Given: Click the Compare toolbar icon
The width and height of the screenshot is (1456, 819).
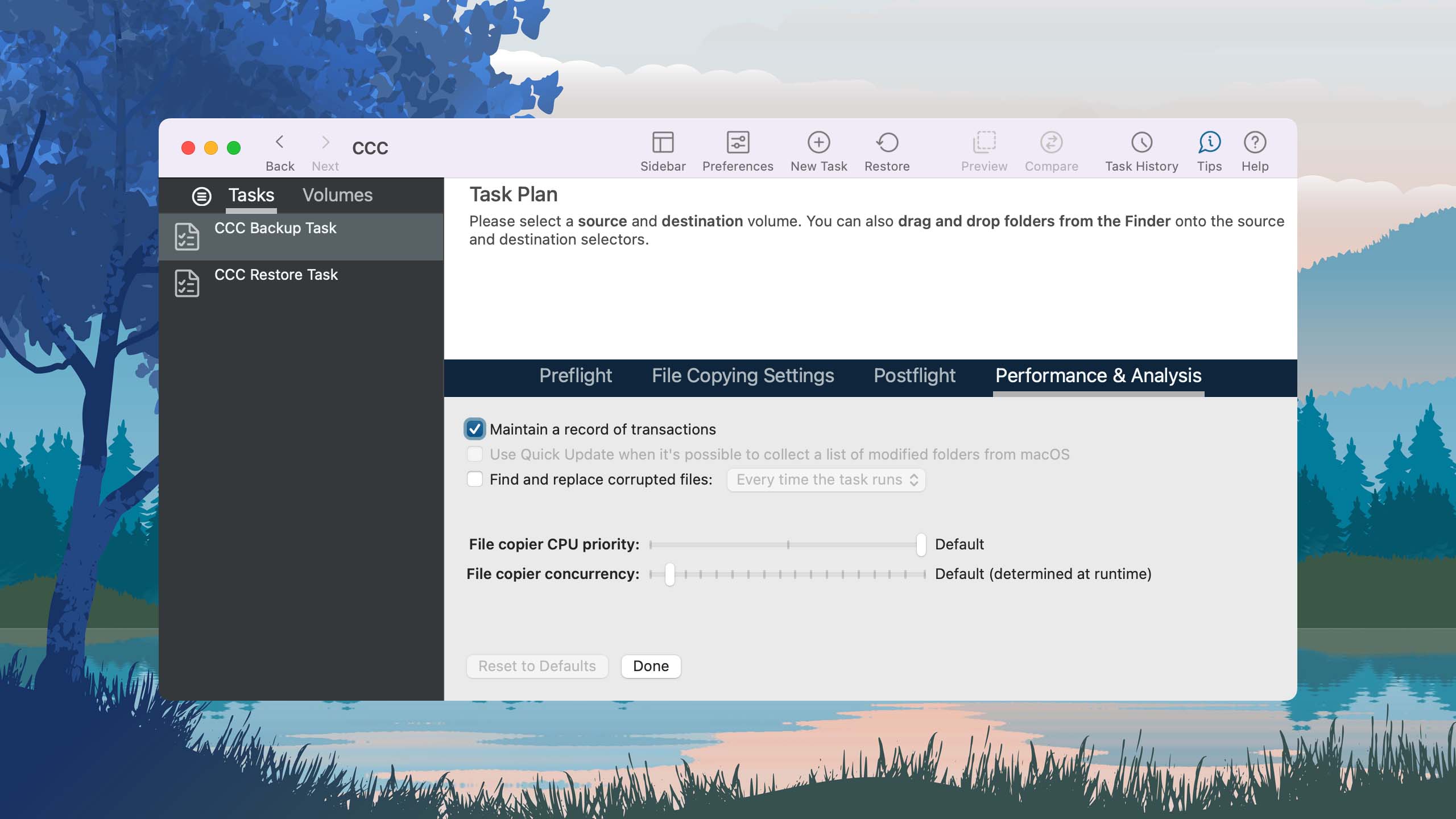Looking at the screenshot, I should pyautogui.click(x=1051, y=142).
